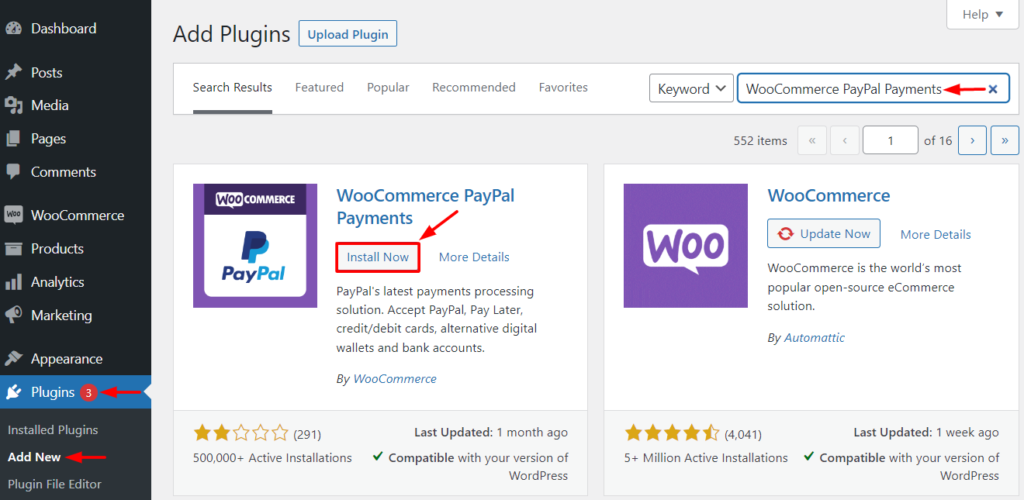Click the WooCommerce PayPal Payments plugin logo
1024x500 pixels.
(x=255, y=245)
